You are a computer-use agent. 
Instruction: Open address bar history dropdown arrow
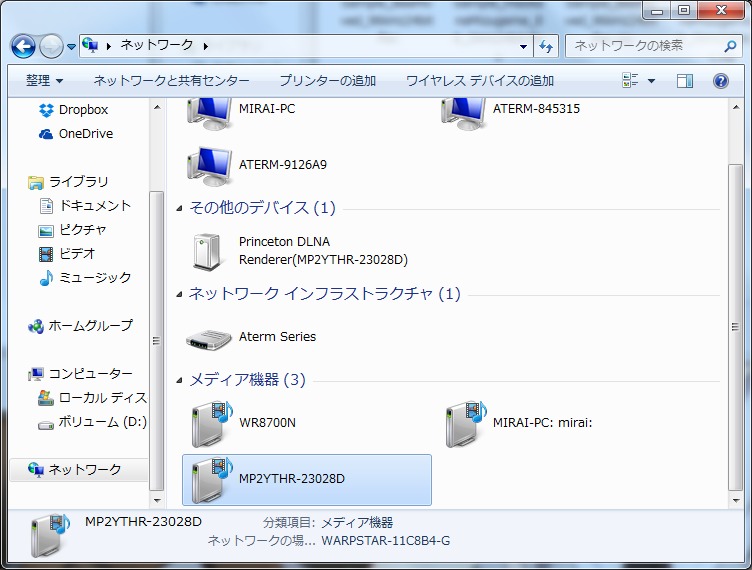[523, 47]
